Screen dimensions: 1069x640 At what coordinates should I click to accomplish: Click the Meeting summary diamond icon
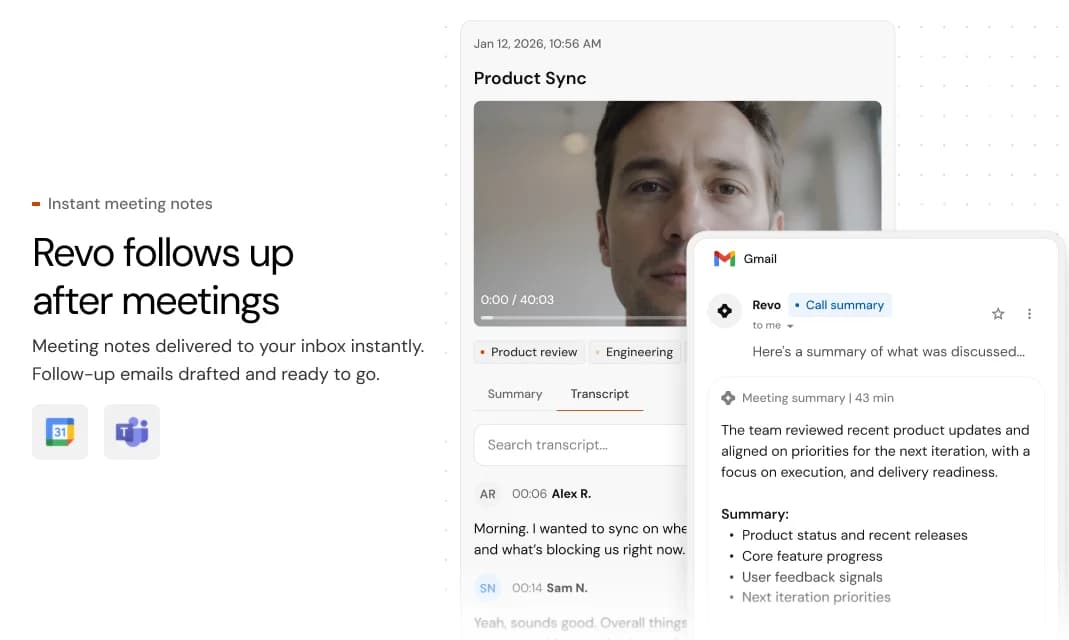tap(728, 397)
